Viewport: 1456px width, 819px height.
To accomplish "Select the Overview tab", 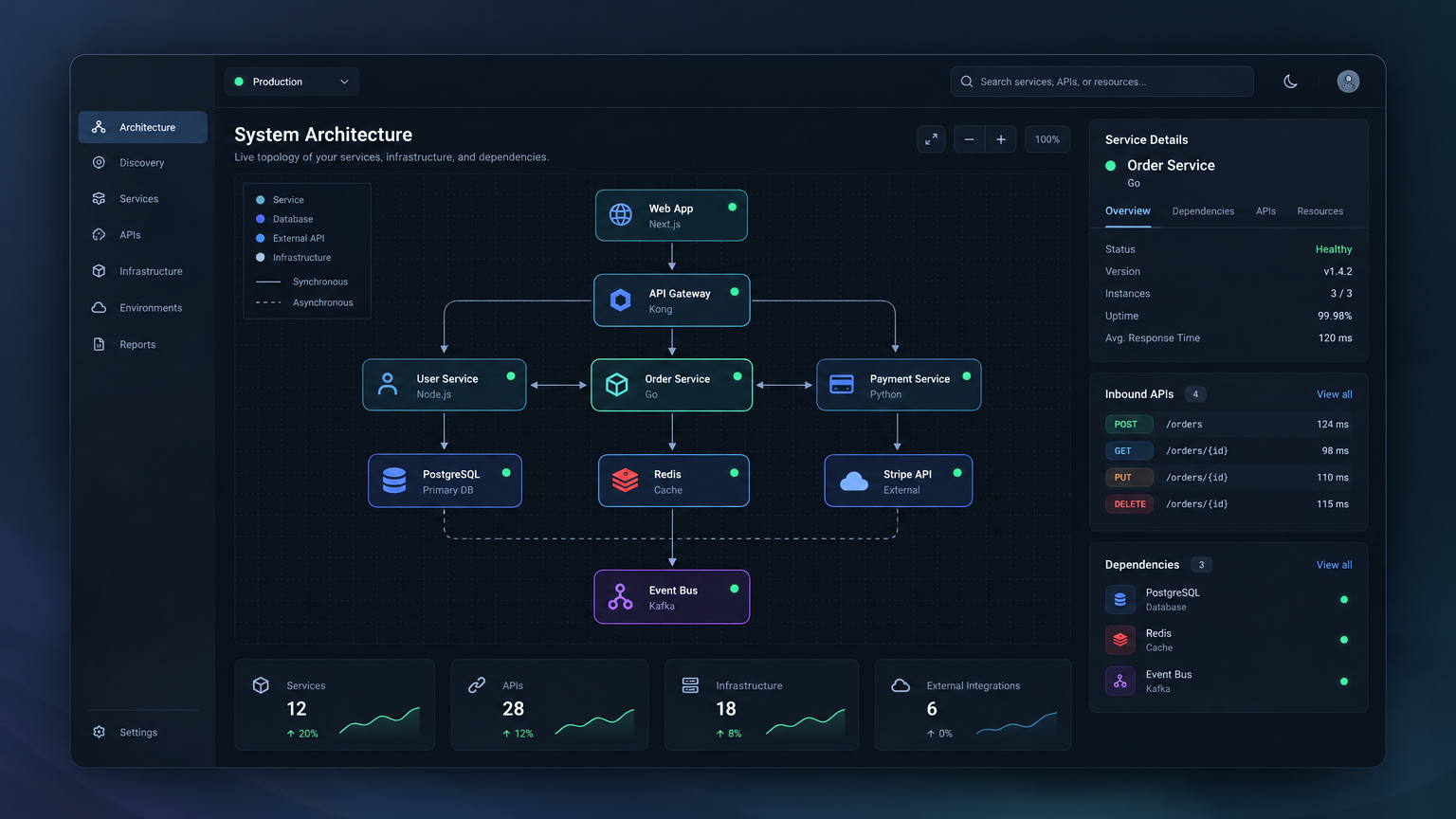I will (x=1128, y=211).
